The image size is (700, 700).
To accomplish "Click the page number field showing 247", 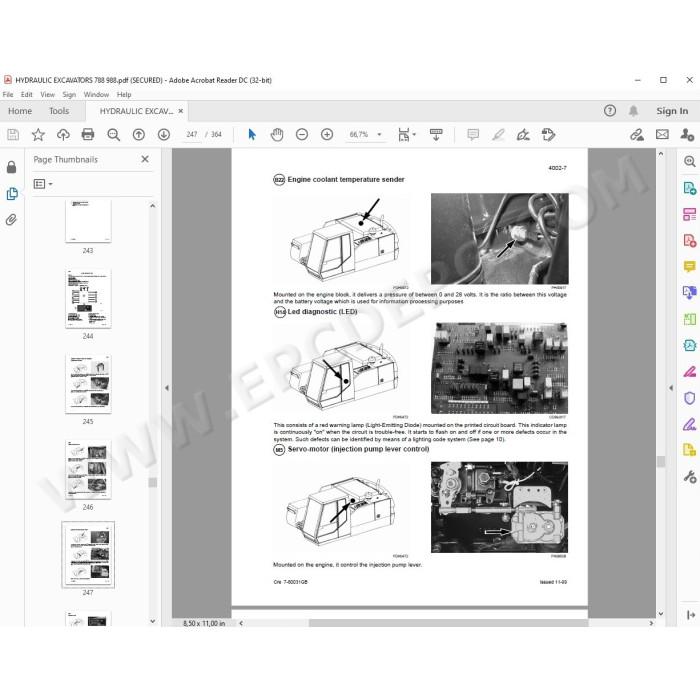I will click(x=192, y=134).
